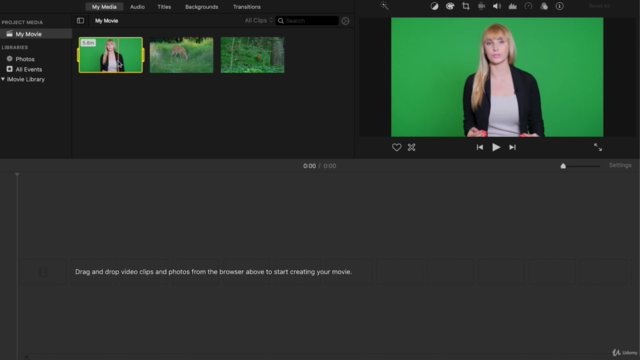Click the 0:00 / 0:00 timecode display

[320, 166]
